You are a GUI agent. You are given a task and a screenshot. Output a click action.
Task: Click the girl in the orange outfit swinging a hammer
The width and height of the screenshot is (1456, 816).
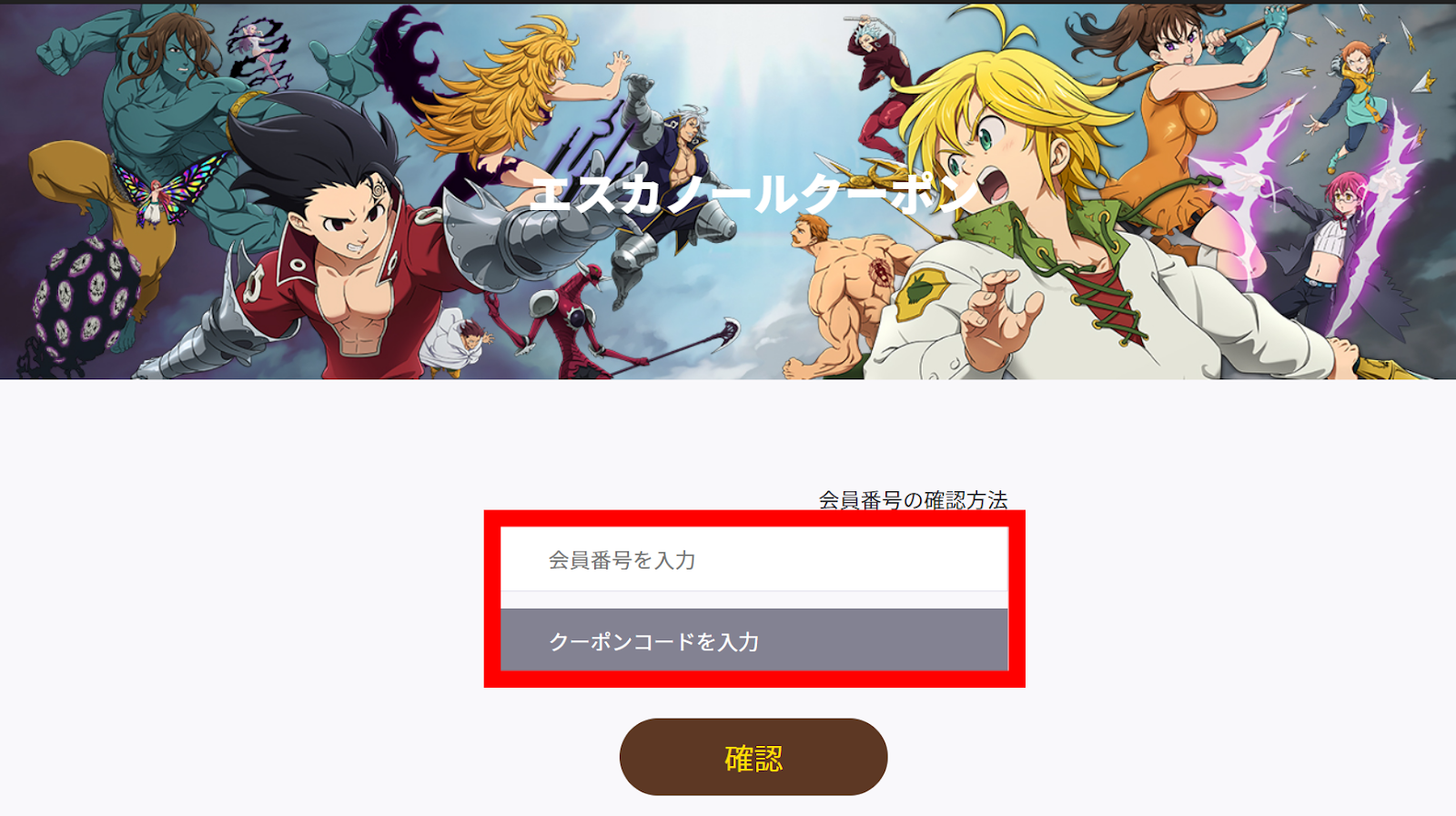(1174, 118)
